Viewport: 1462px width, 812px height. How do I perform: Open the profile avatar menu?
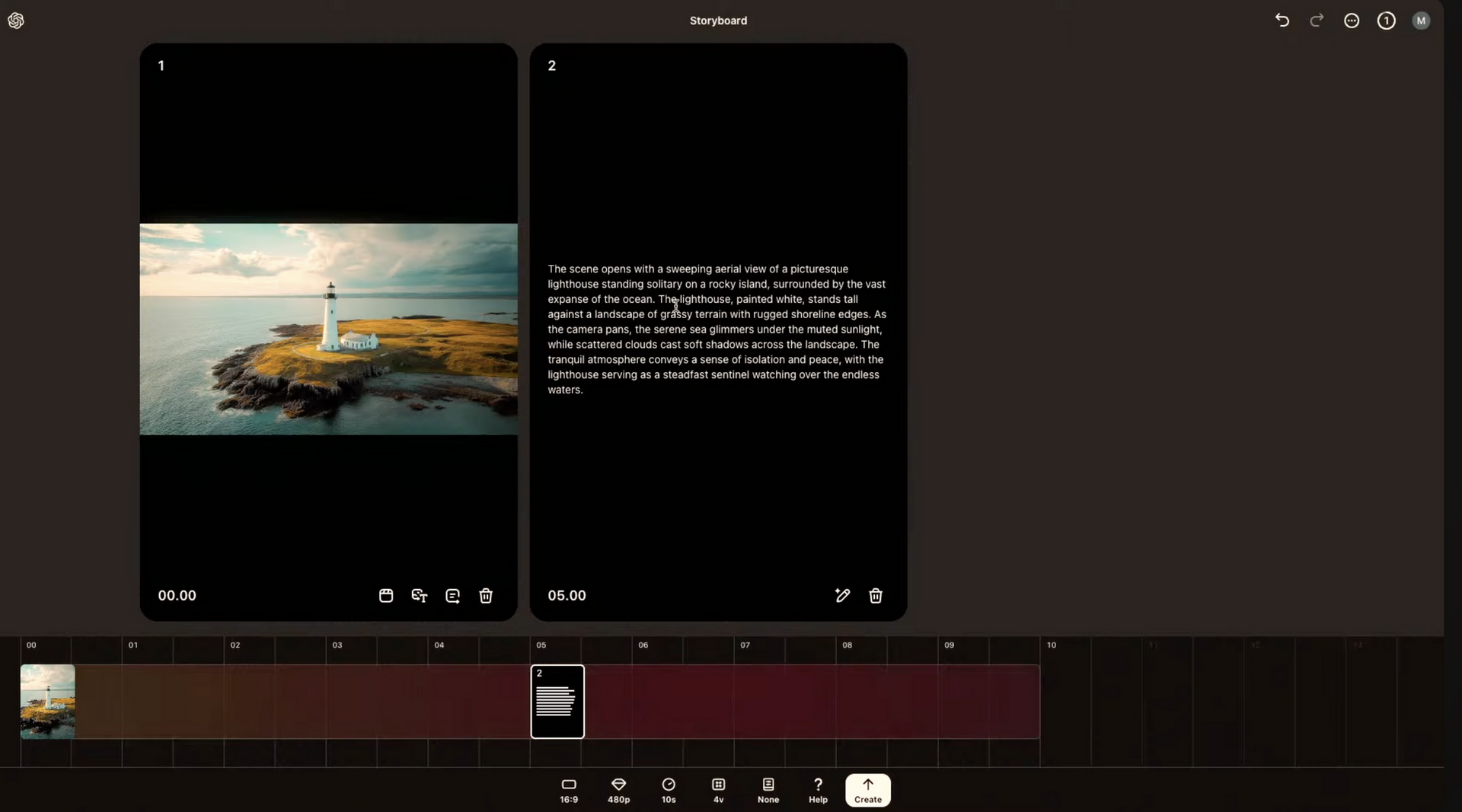tap(1422, 21)
